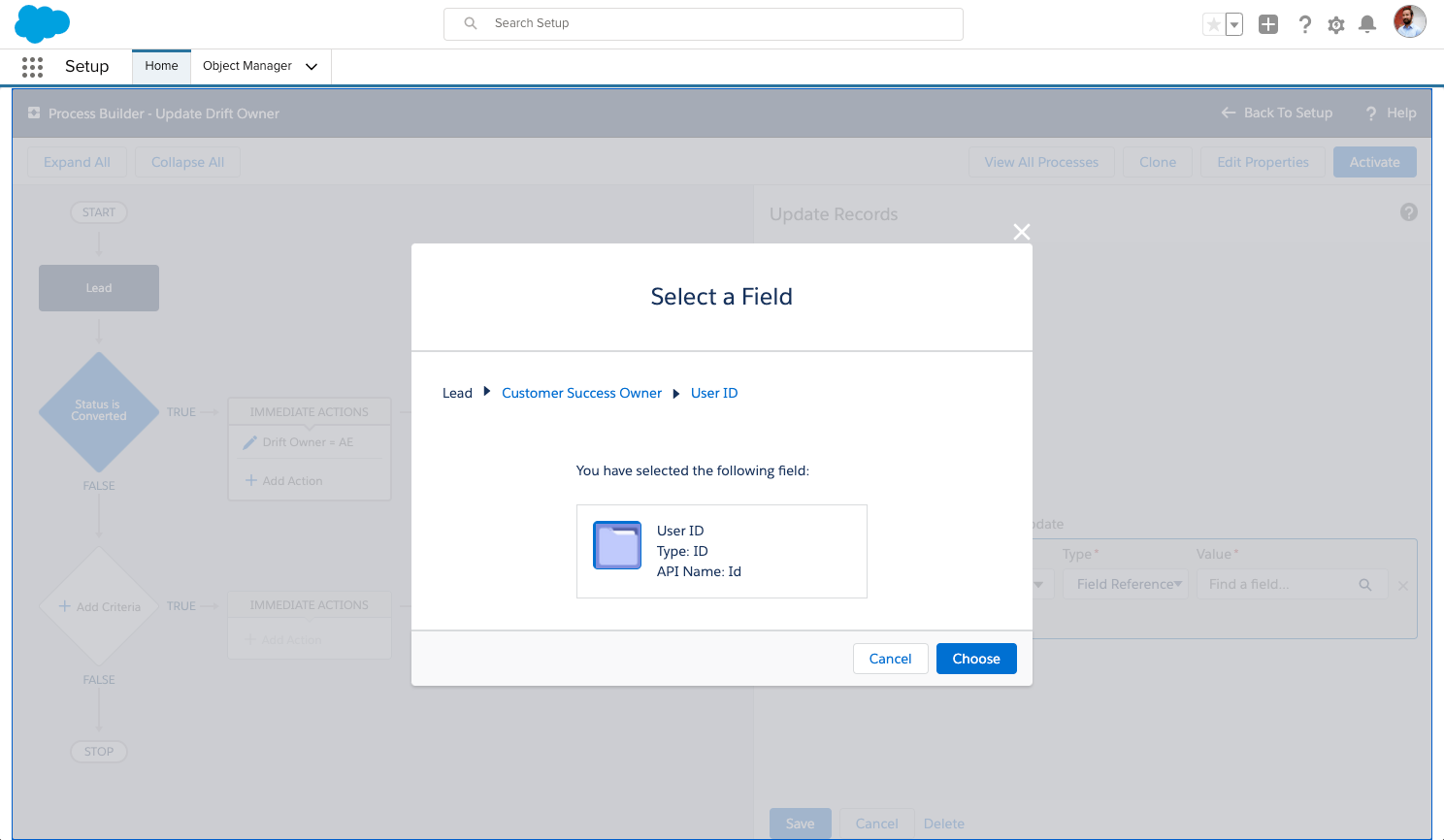Cancel the Update Records panel edits
Image resolution: width=1444 pixels, height=840 pixels.
tap(877, 824)
